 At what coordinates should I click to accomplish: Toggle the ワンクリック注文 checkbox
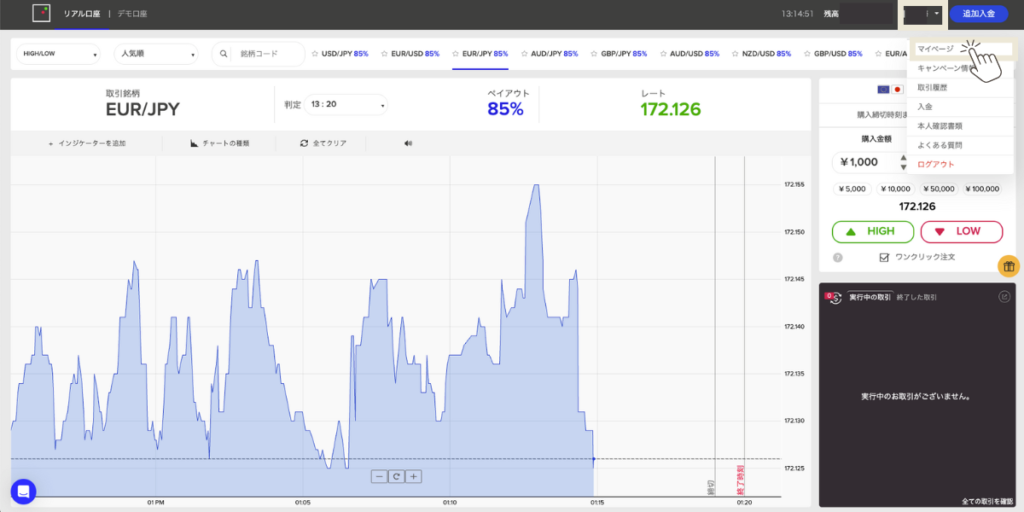(883, 258)
